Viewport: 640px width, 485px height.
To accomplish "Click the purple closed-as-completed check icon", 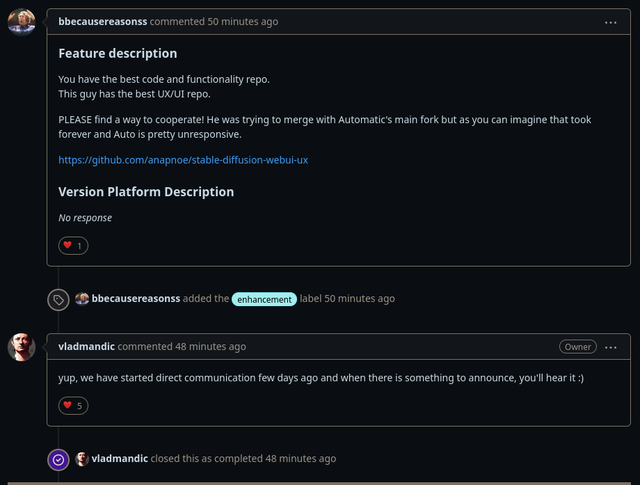I will (x=59, y=459).
